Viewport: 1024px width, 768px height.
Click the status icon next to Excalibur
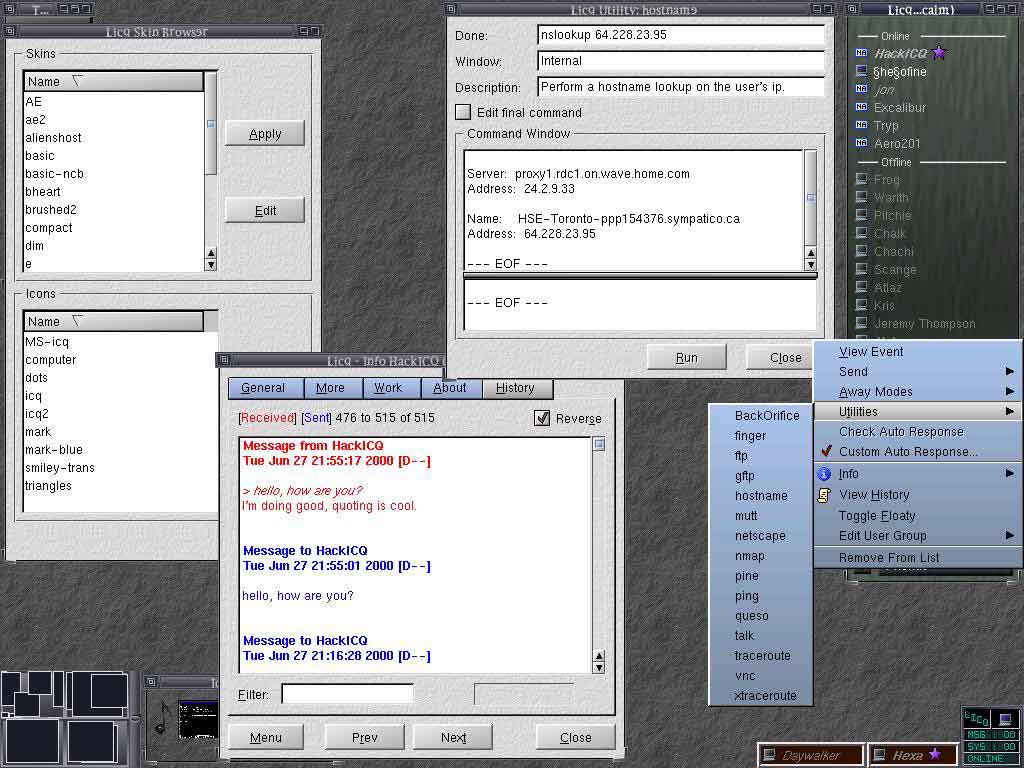pos(862,107)
